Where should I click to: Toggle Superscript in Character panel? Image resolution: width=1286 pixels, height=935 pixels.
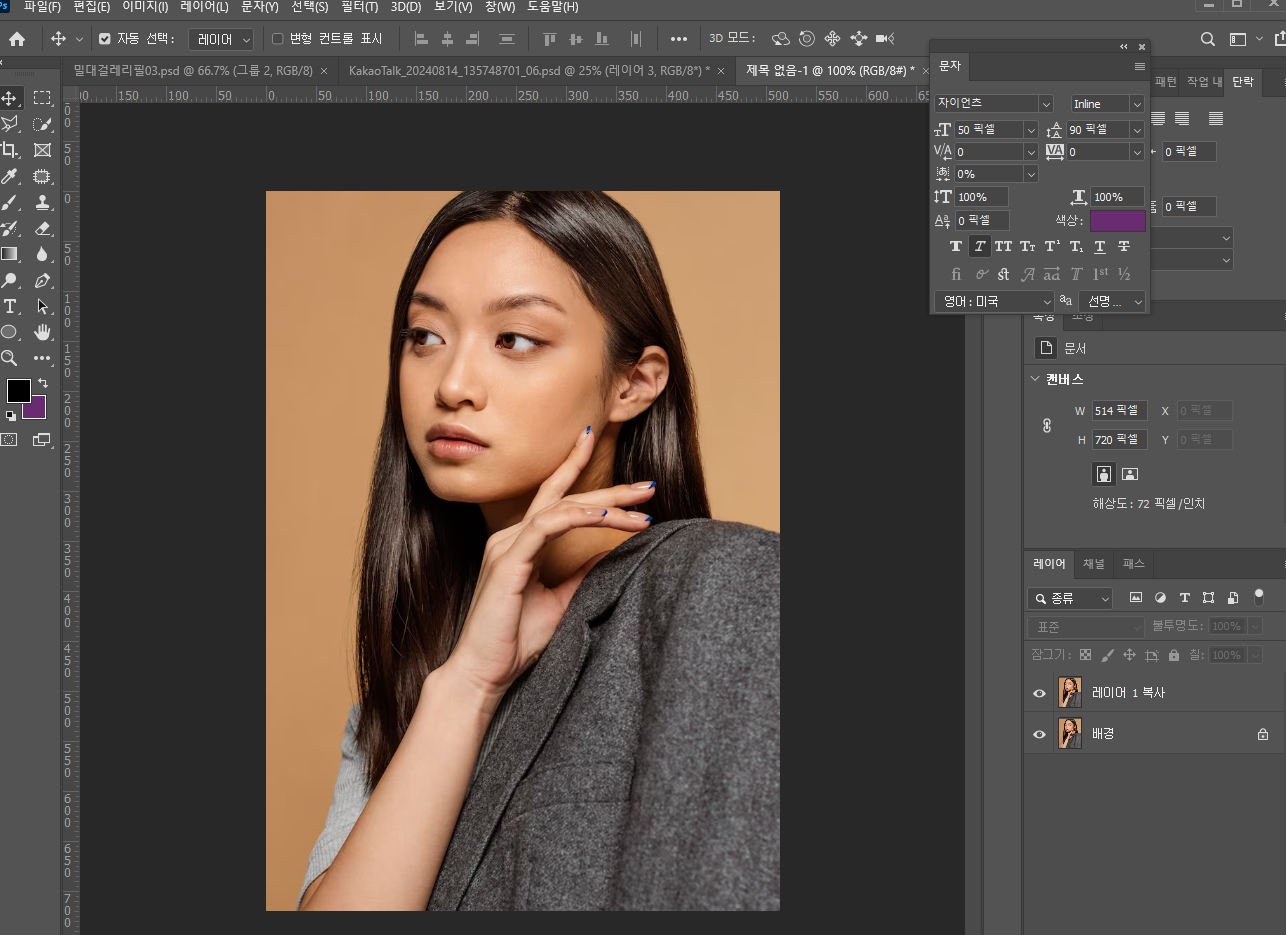click(1052, 246)
